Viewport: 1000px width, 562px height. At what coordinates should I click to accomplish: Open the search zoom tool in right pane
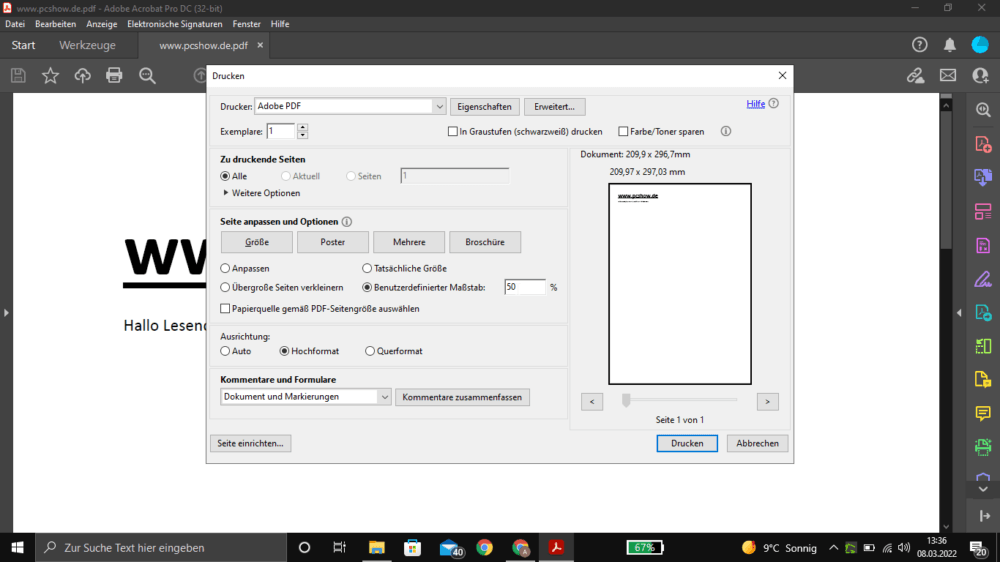point(983,110)
